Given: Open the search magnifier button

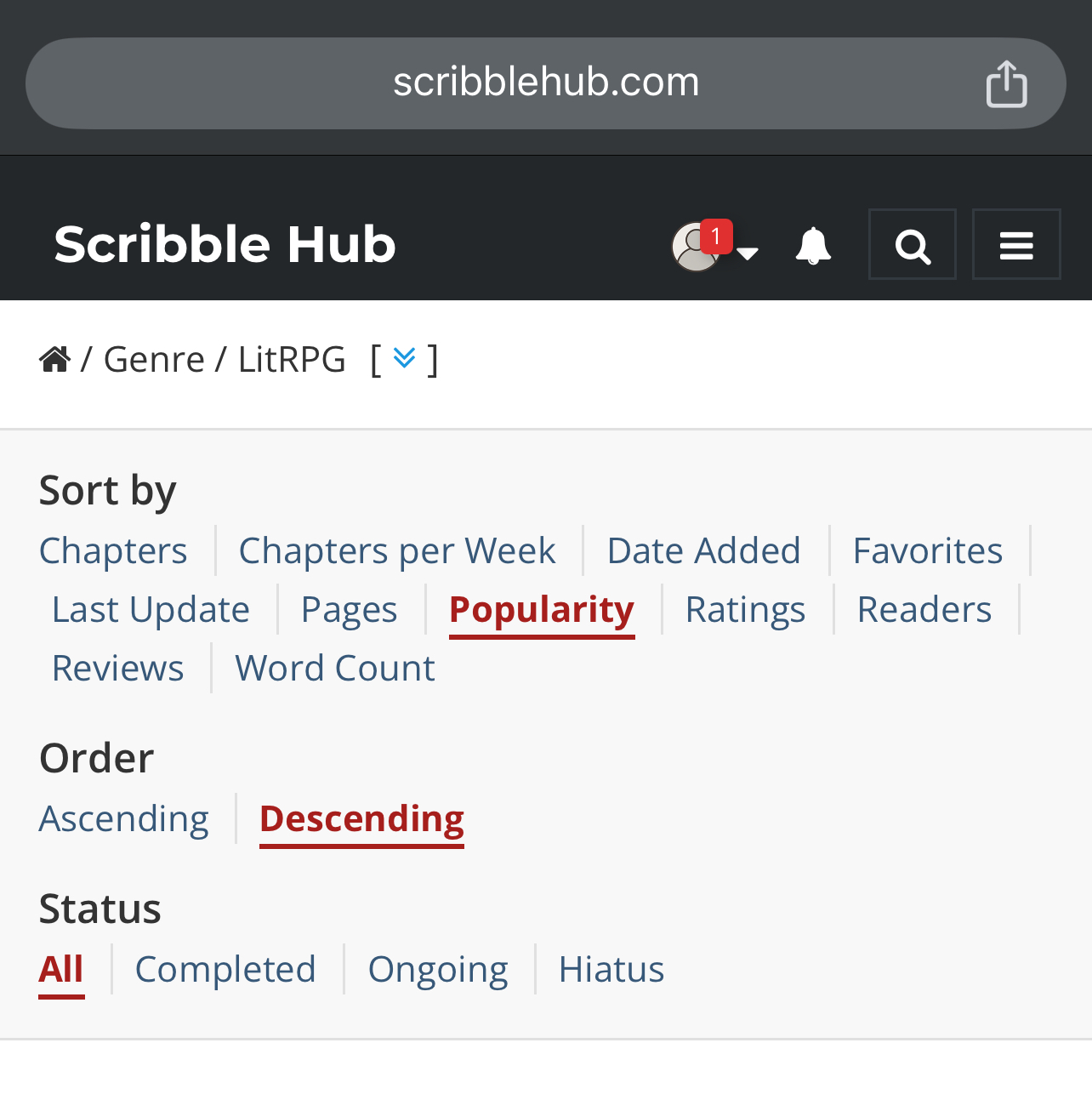Looking at the screenshot, I should [x=913, y=245].
